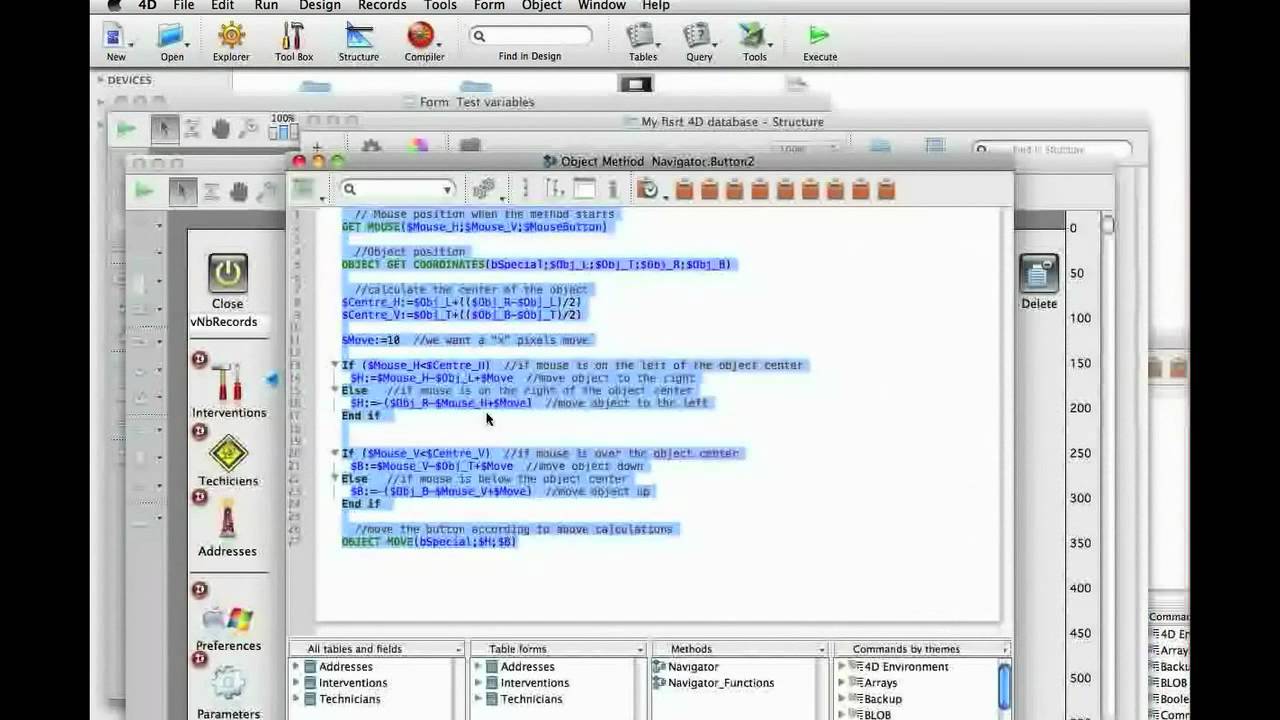1280x720 pixels.
Task: Click the Delete icon in the form
Action: (1038, 274)
